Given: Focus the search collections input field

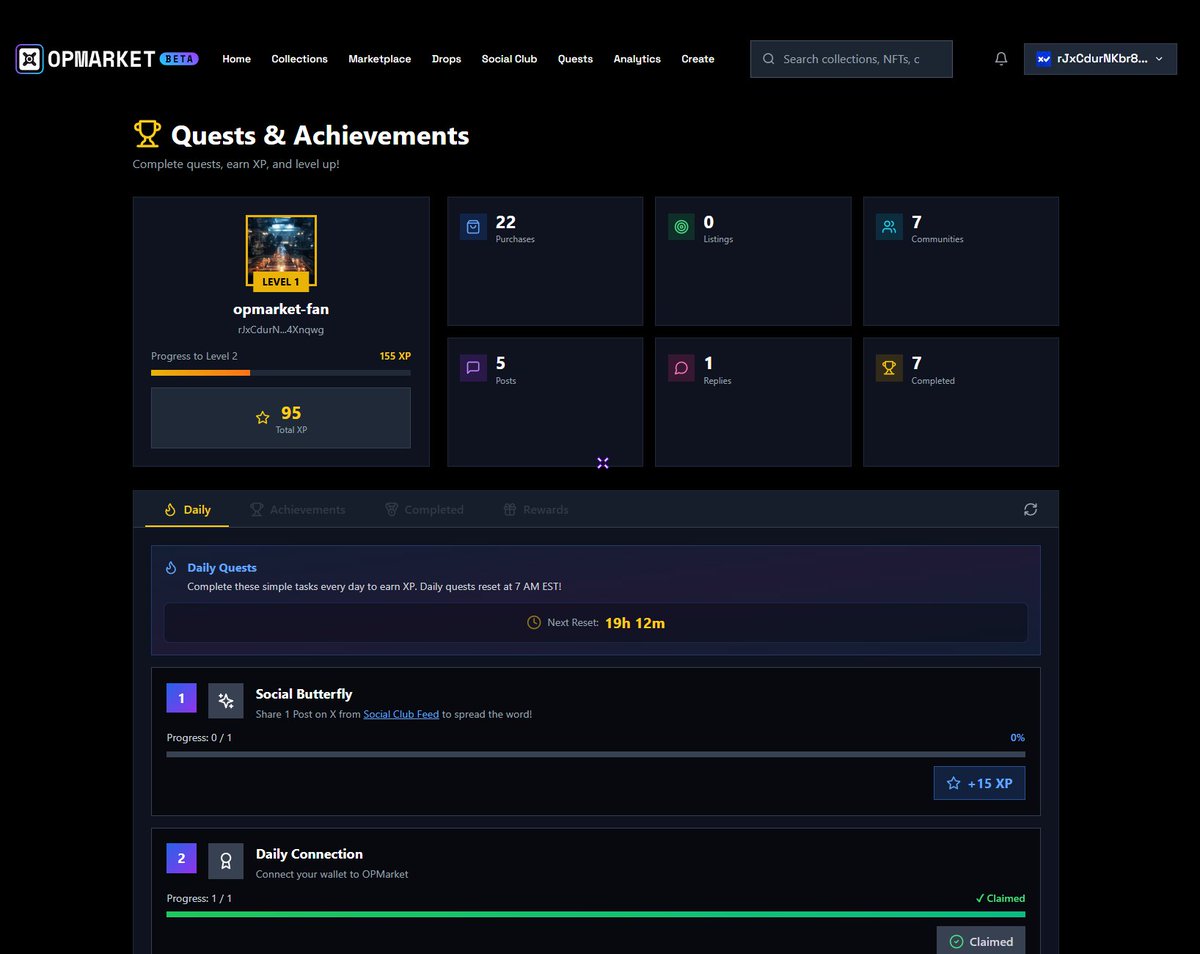Looking at the screenshot, I should pyautogui.click(x=851, y=59).
